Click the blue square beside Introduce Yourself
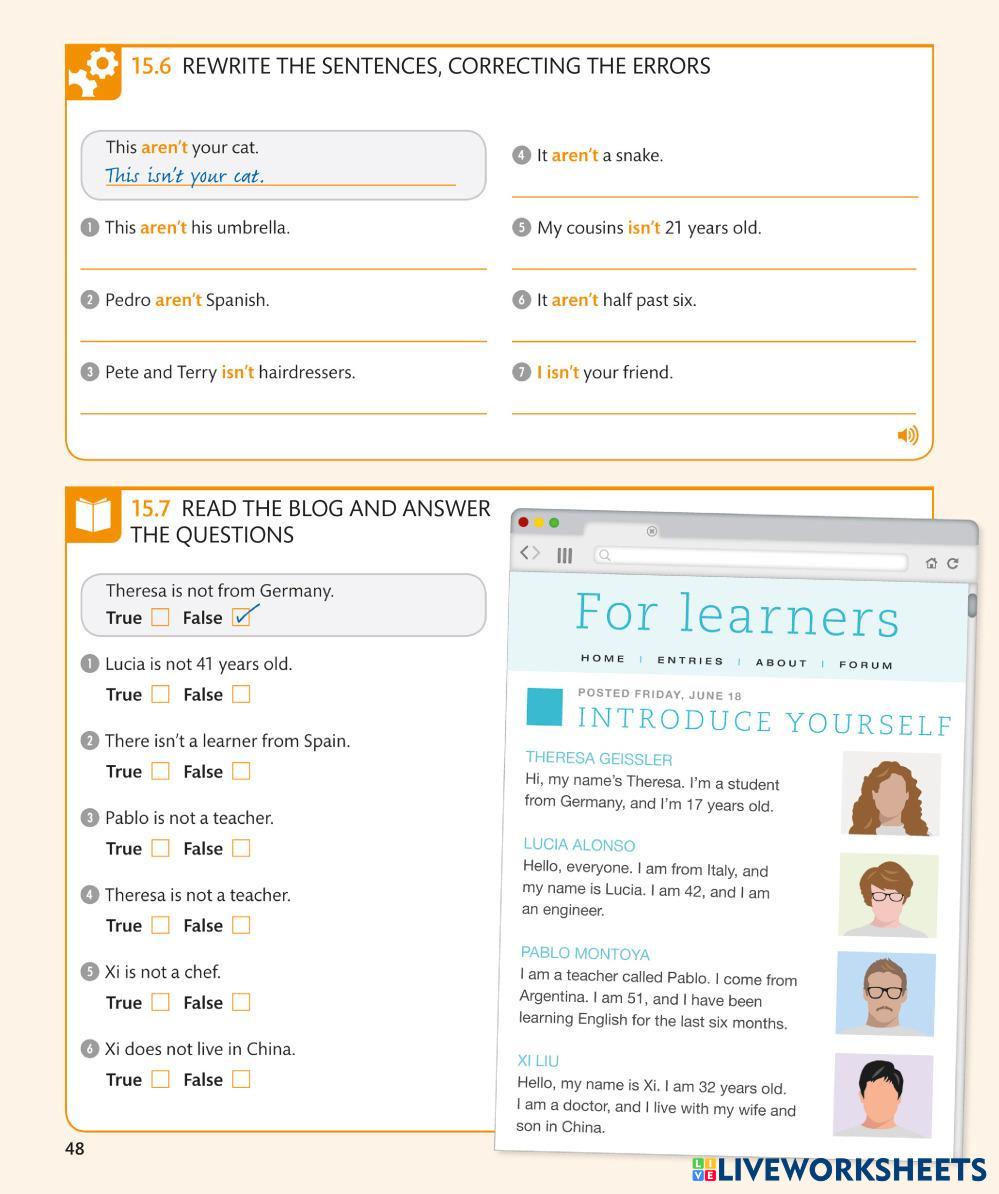The image size is (999, 1194). (544, 706)
